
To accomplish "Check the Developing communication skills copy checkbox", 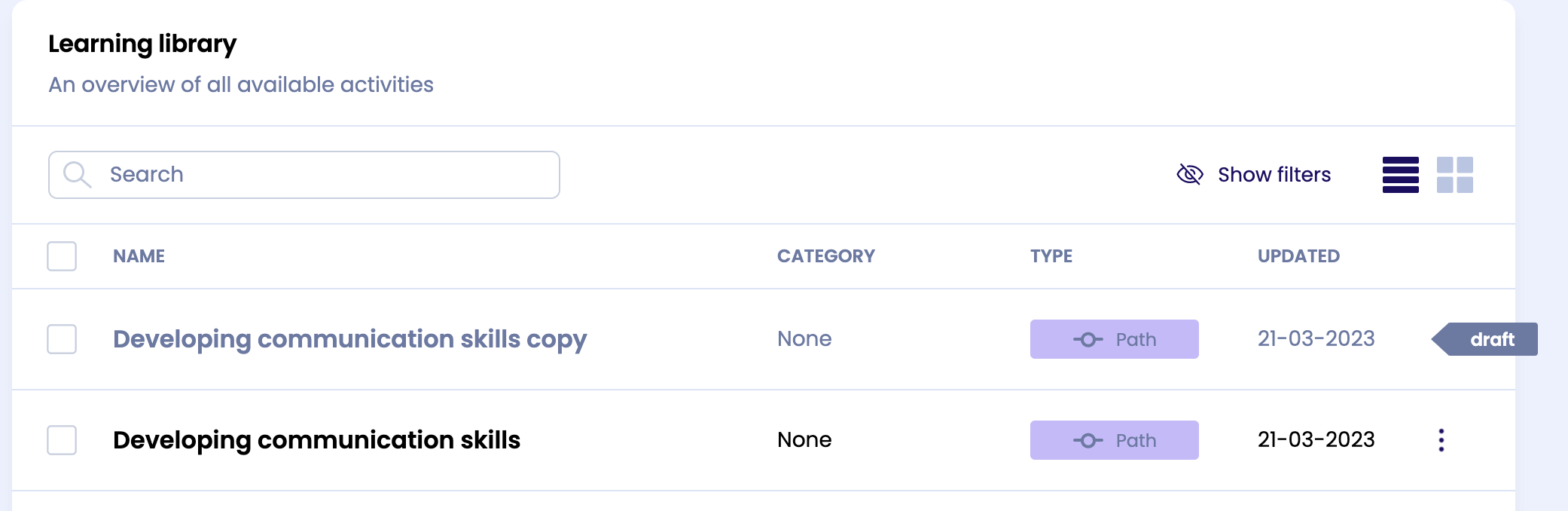I will (62, 339).
